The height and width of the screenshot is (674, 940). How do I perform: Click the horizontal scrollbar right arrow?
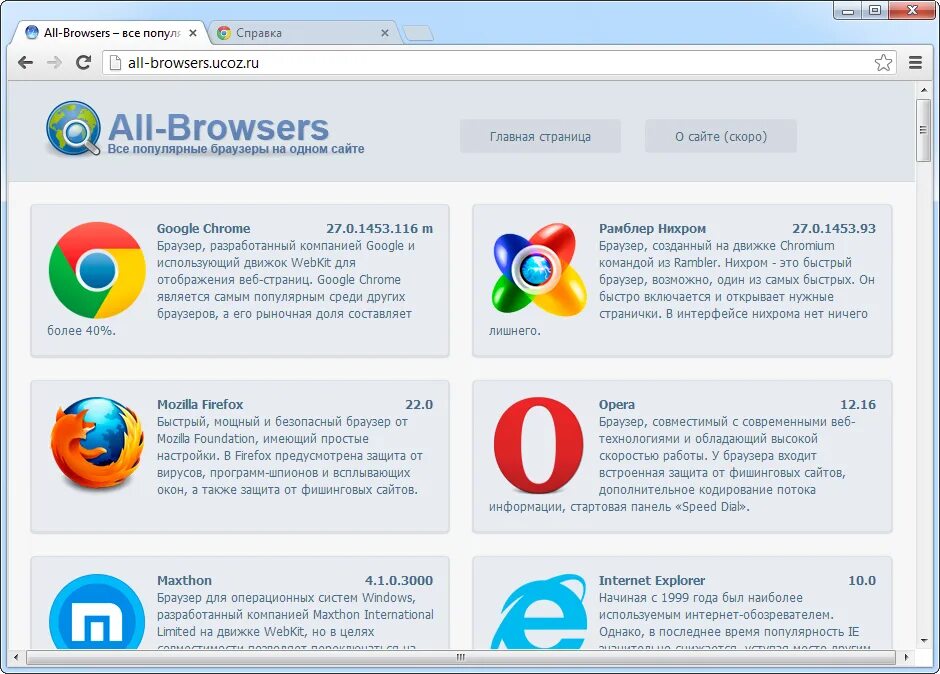click(x=906, y=657)
